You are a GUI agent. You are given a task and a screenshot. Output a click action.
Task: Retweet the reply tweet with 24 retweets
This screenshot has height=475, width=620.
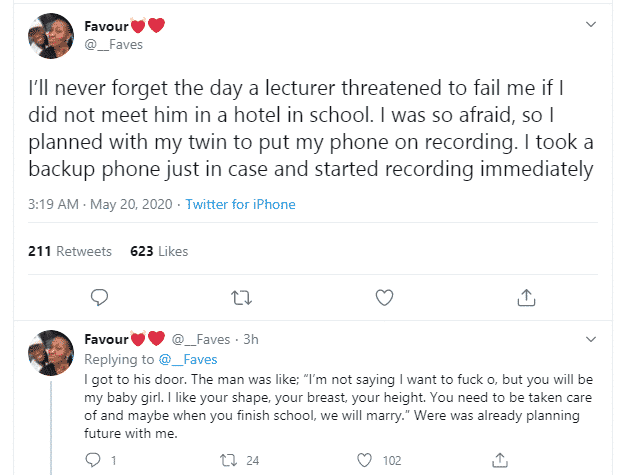point(239,460)
